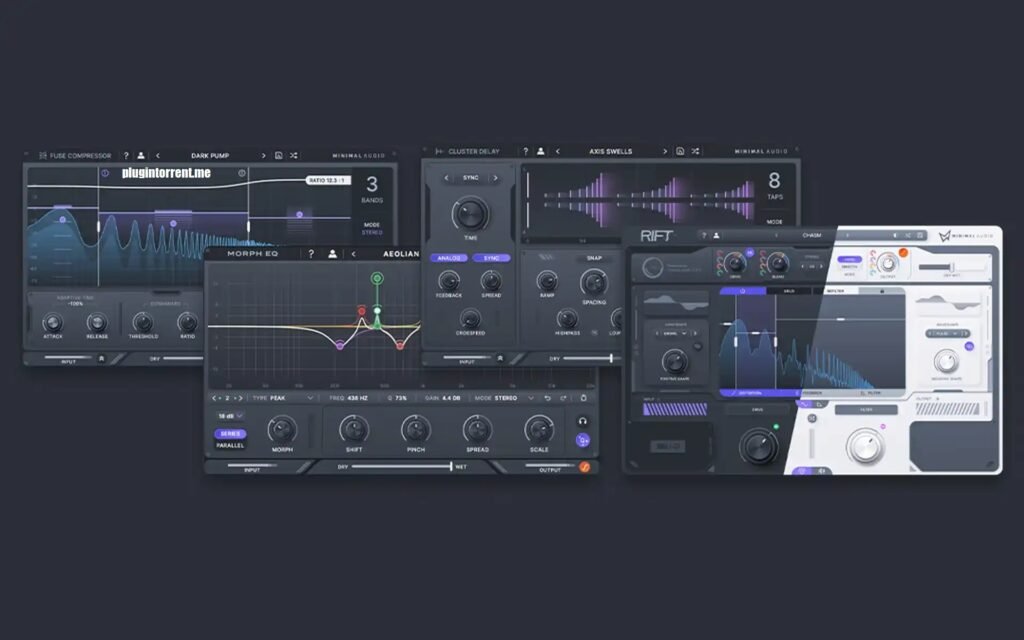Click Aeolian preset name in Morph EQ
The width and height of the screenshot is (1024, 640).
[x=401, y=253]
